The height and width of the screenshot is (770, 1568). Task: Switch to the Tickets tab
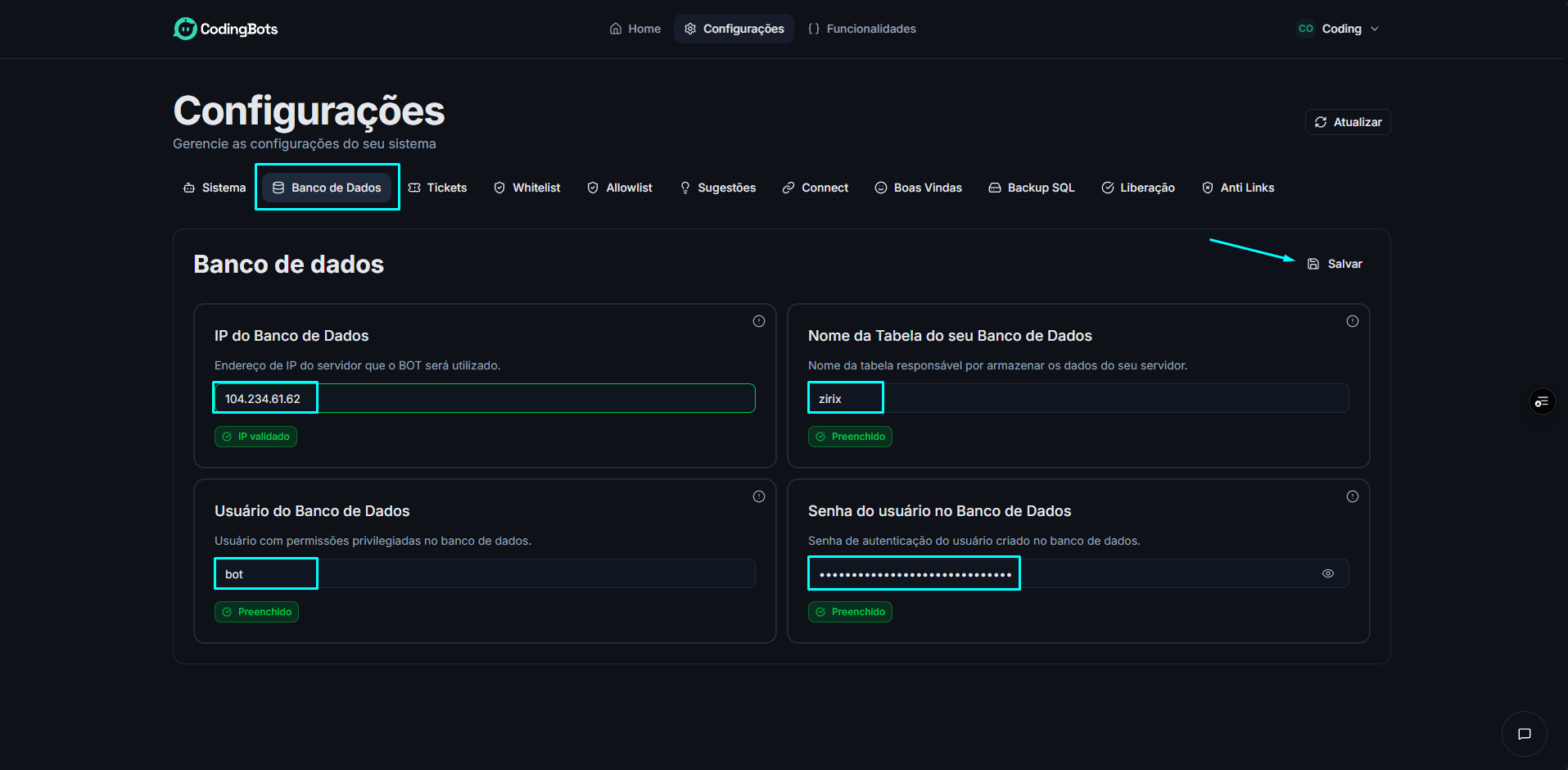[438, 187]
